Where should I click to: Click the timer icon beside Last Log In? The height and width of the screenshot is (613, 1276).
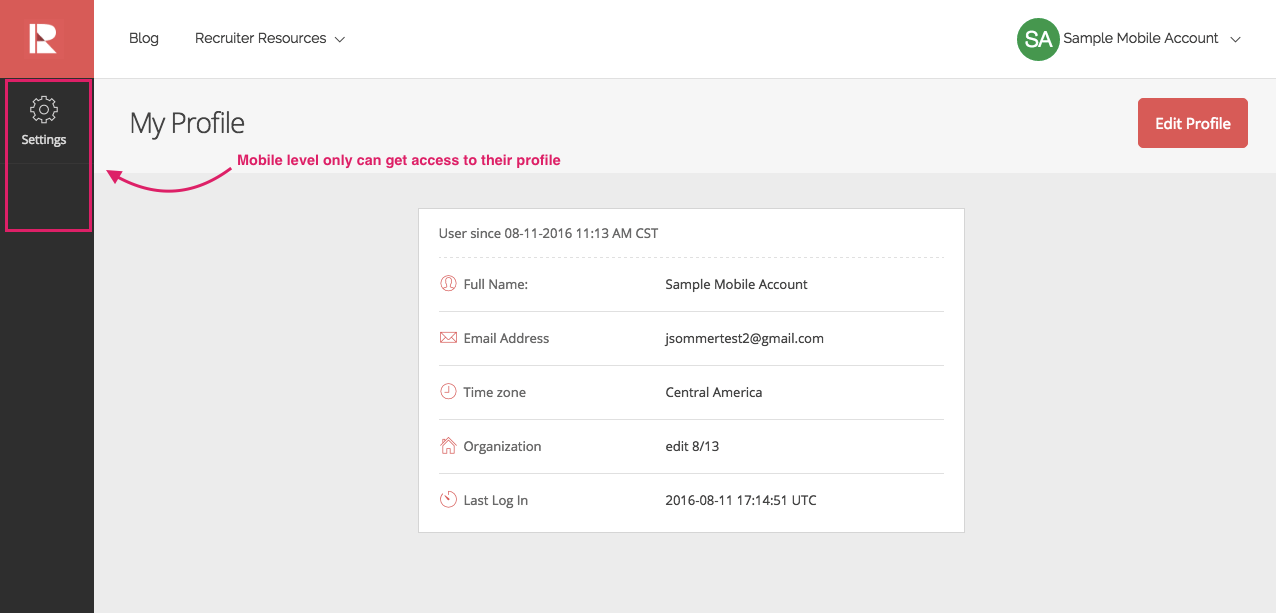[448, 499]
